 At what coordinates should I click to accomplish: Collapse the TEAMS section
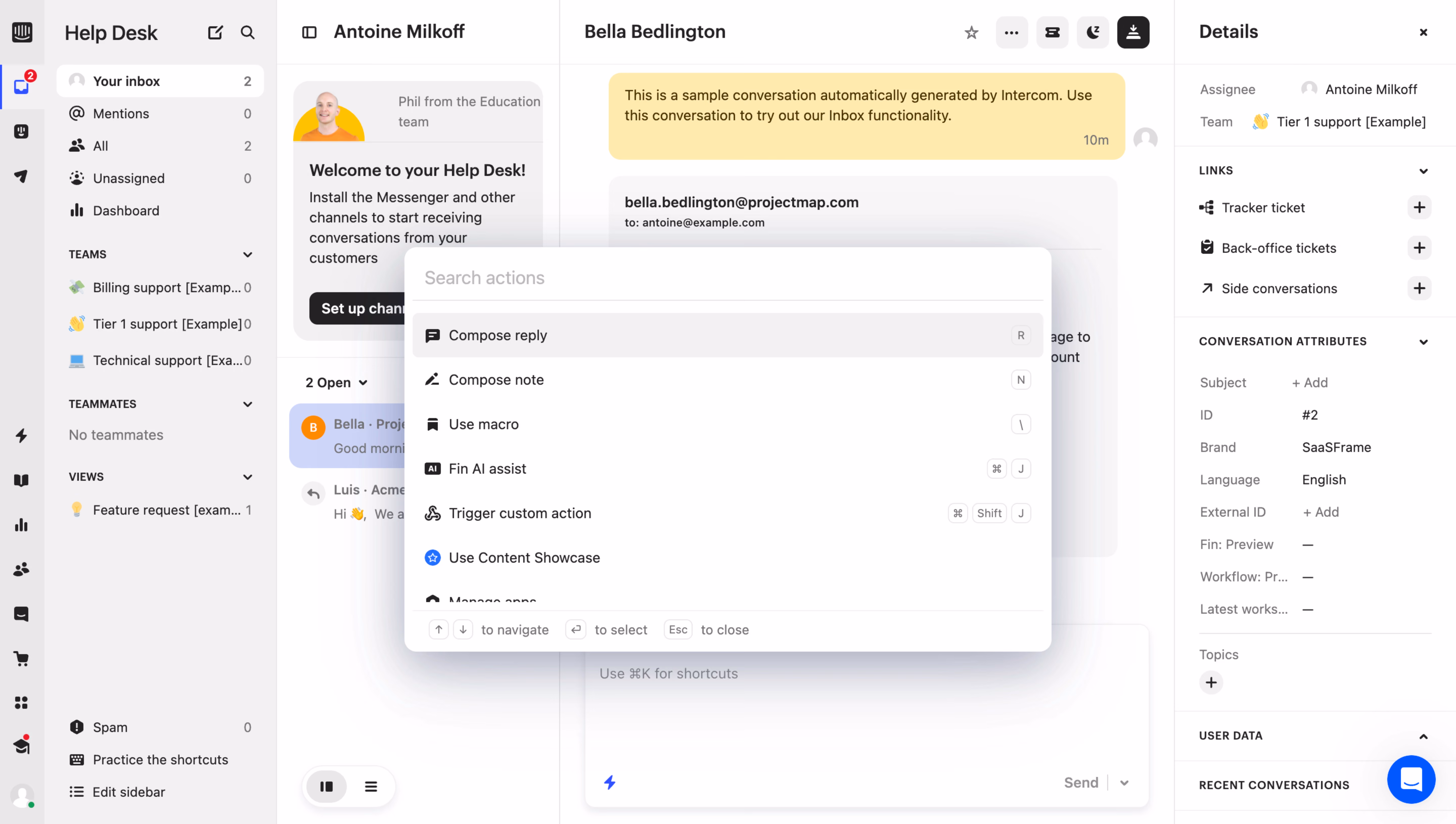tap(247, 255)
